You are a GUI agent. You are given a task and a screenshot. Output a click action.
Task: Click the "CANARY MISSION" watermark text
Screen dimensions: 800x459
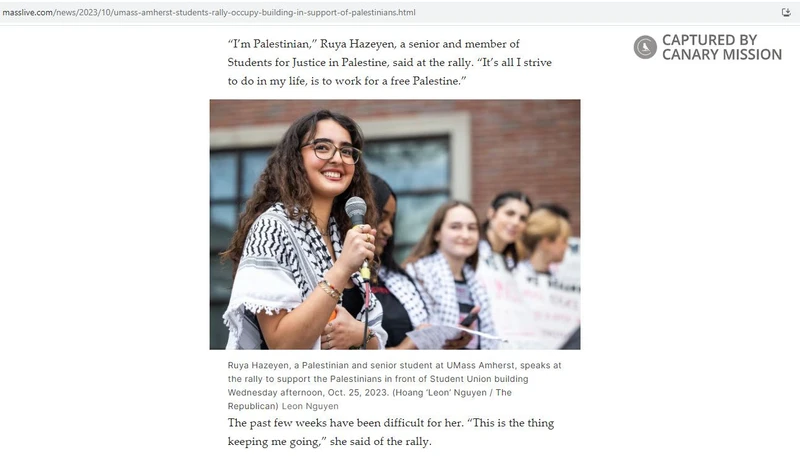click(722, 55)
